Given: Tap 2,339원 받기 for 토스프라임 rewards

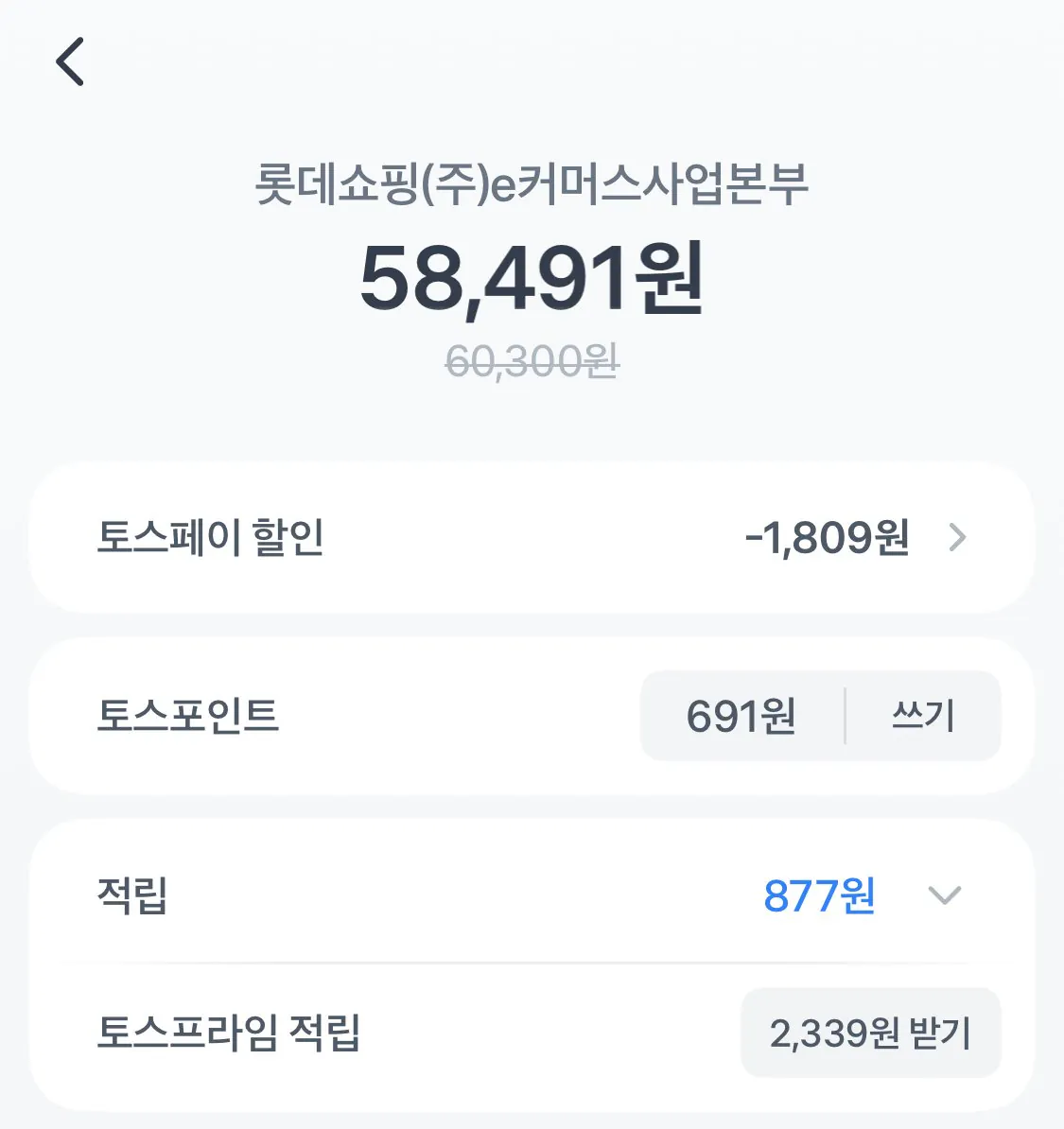Looking at the screenshot, I should pos(871,1032).
